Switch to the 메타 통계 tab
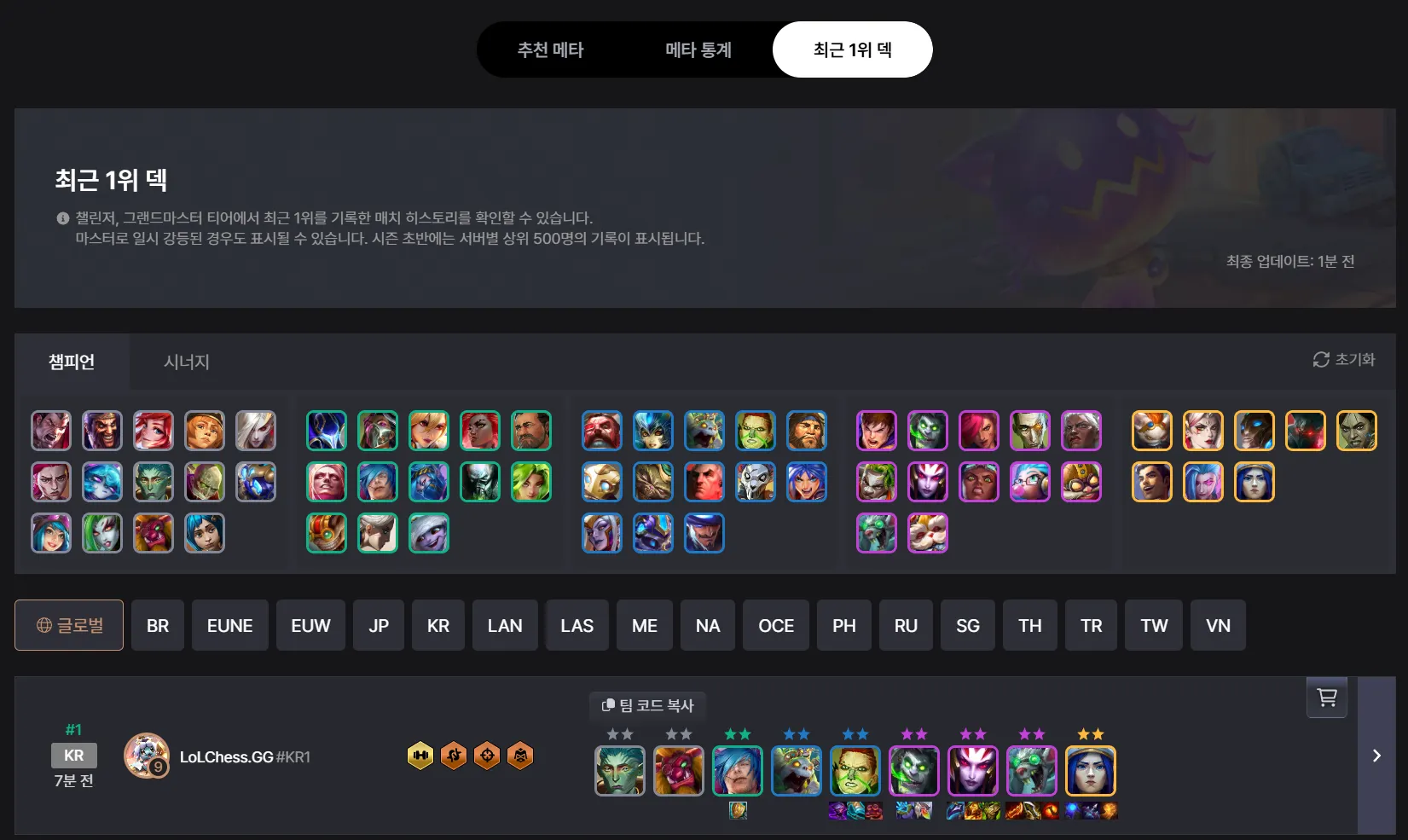 coord(698,49)
